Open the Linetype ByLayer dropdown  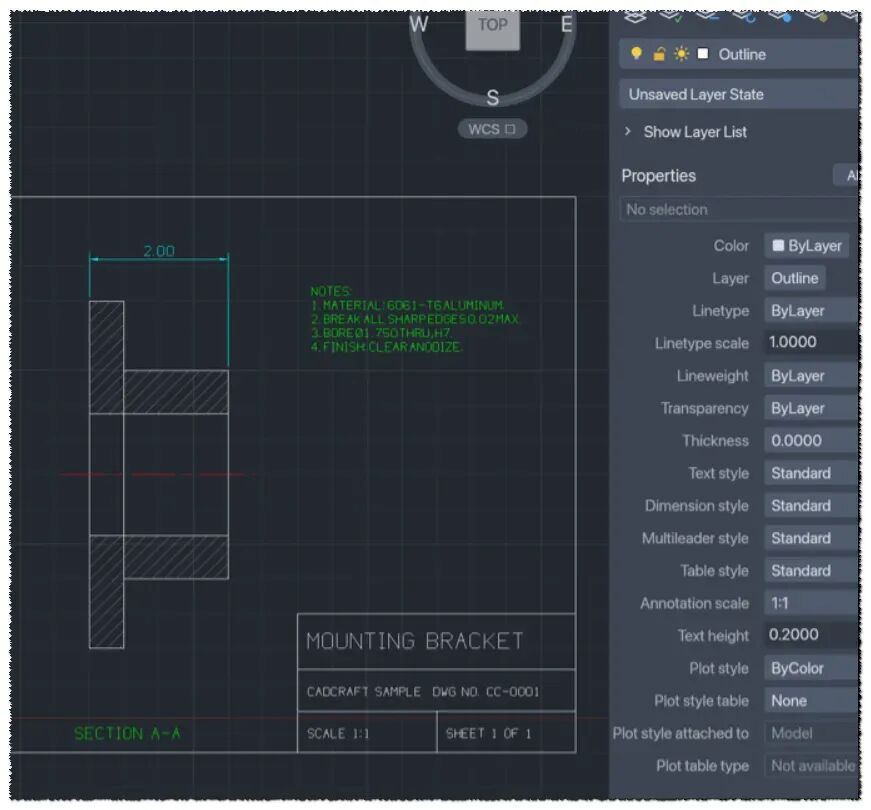click(811, 311)
